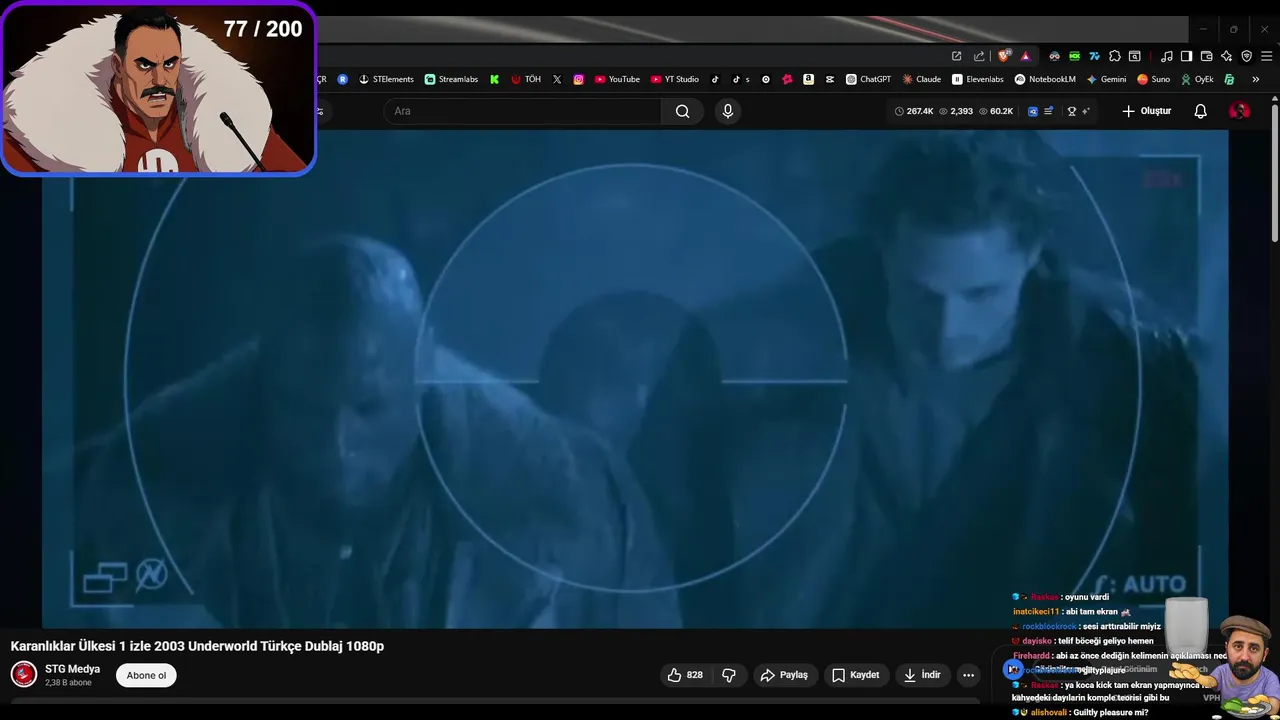Open the Oluştur (Create) menu
The width and height of the screenshot is (1280, 720).
[1146, 111]
